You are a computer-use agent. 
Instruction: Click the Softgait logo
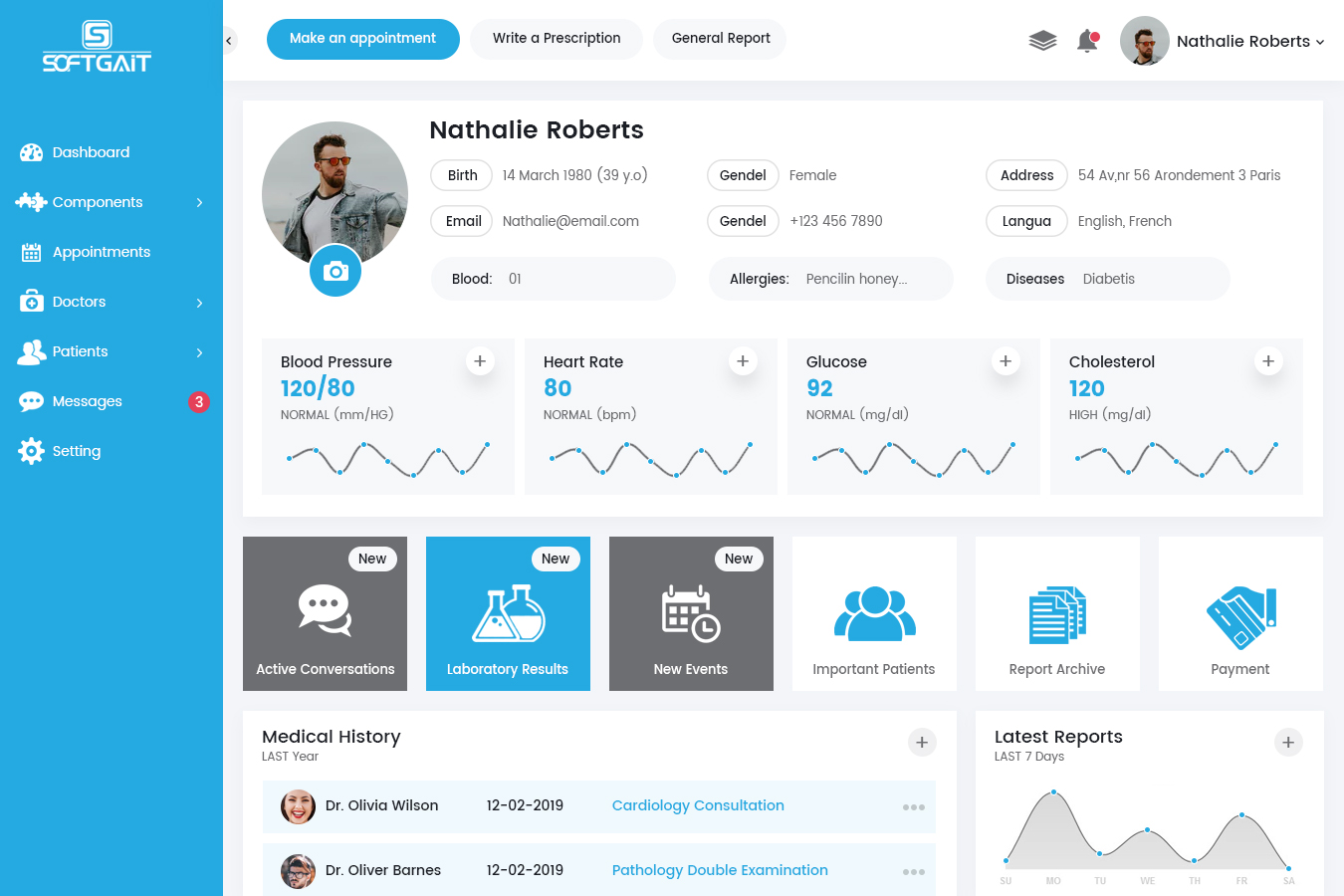97,47
